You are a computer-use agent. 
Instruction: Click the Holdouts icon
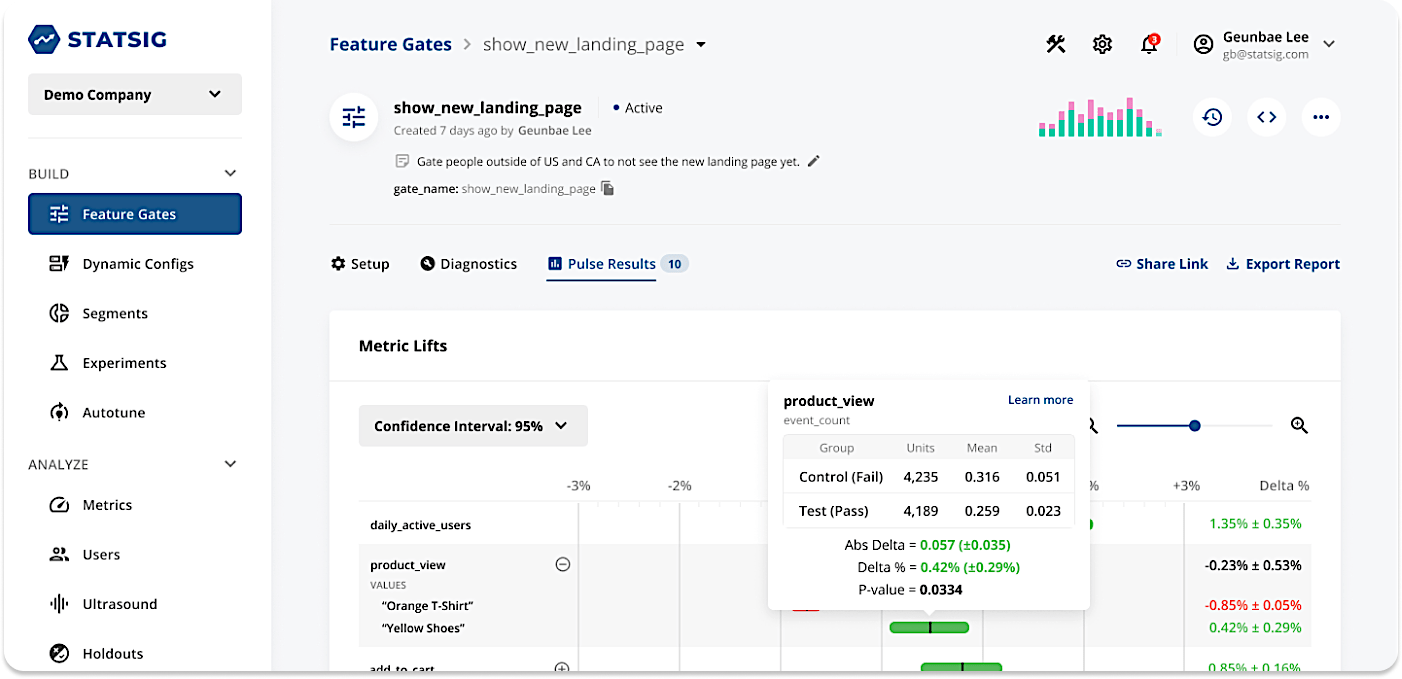point(59,653)
